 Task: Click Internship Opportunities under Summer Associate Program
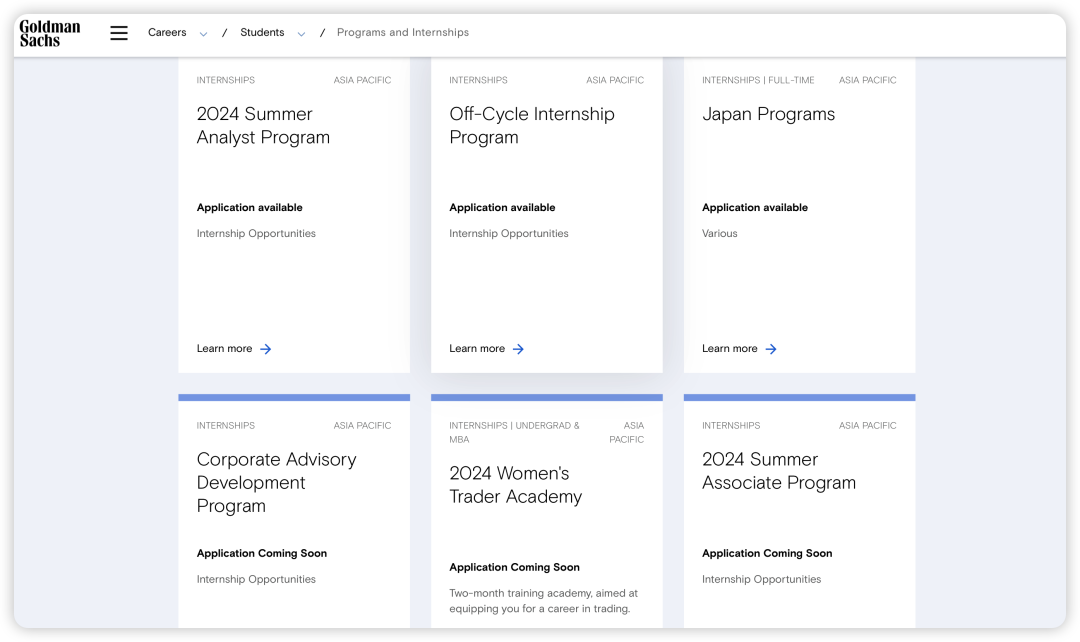(762, 579)
